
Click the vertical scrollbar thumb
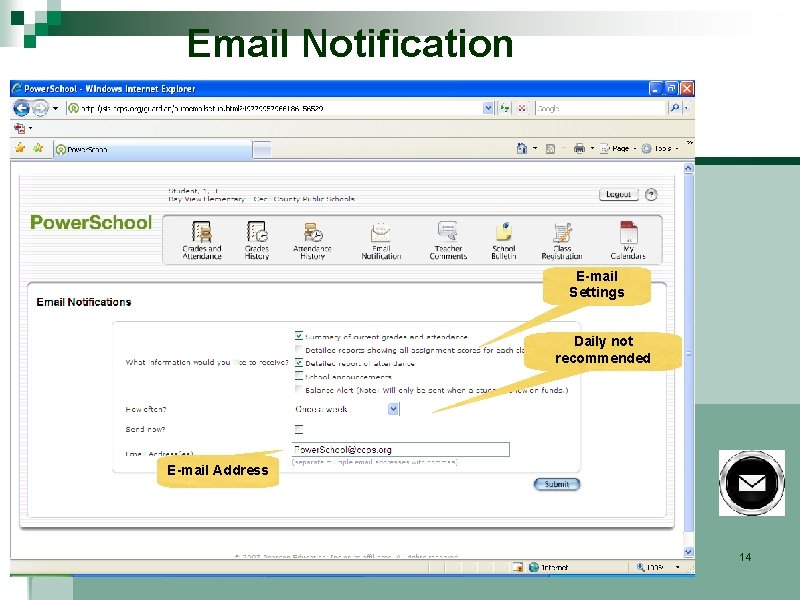[x=688, y=353]
